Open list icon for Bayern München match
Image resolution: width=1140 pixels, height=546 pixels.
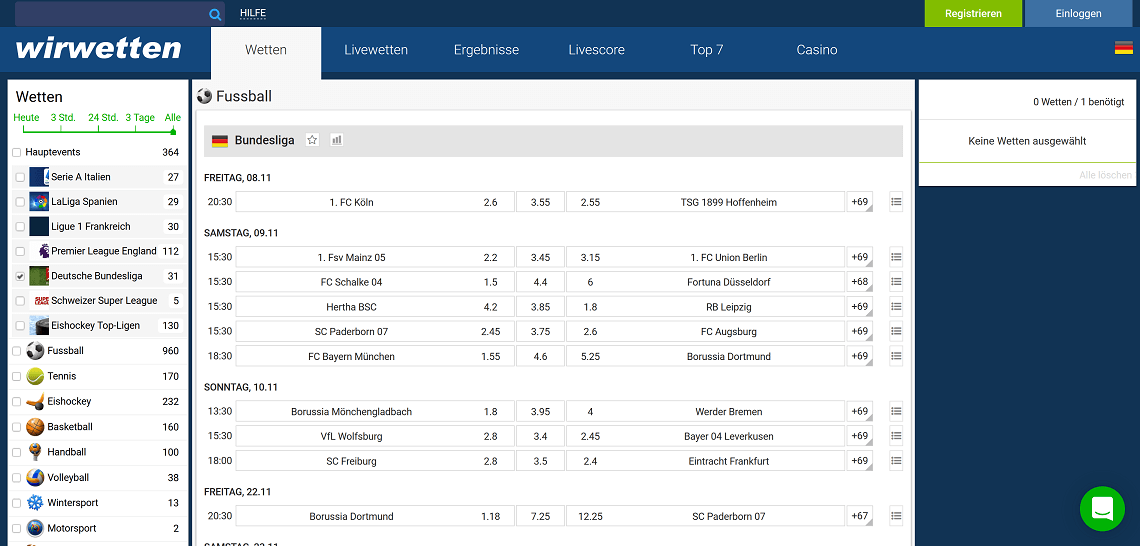pos(896,356)
